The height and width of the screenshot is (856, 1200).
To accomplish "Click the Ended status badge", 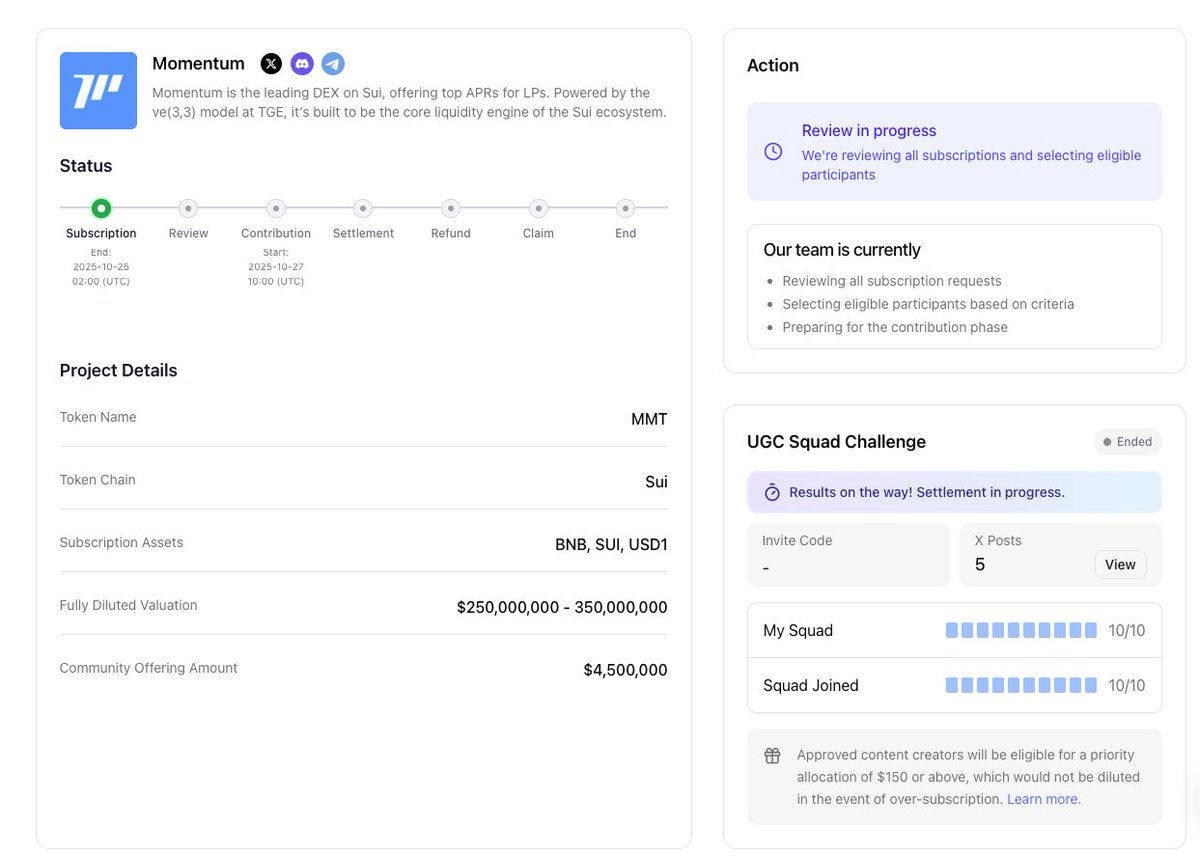I will (1127, 442).
